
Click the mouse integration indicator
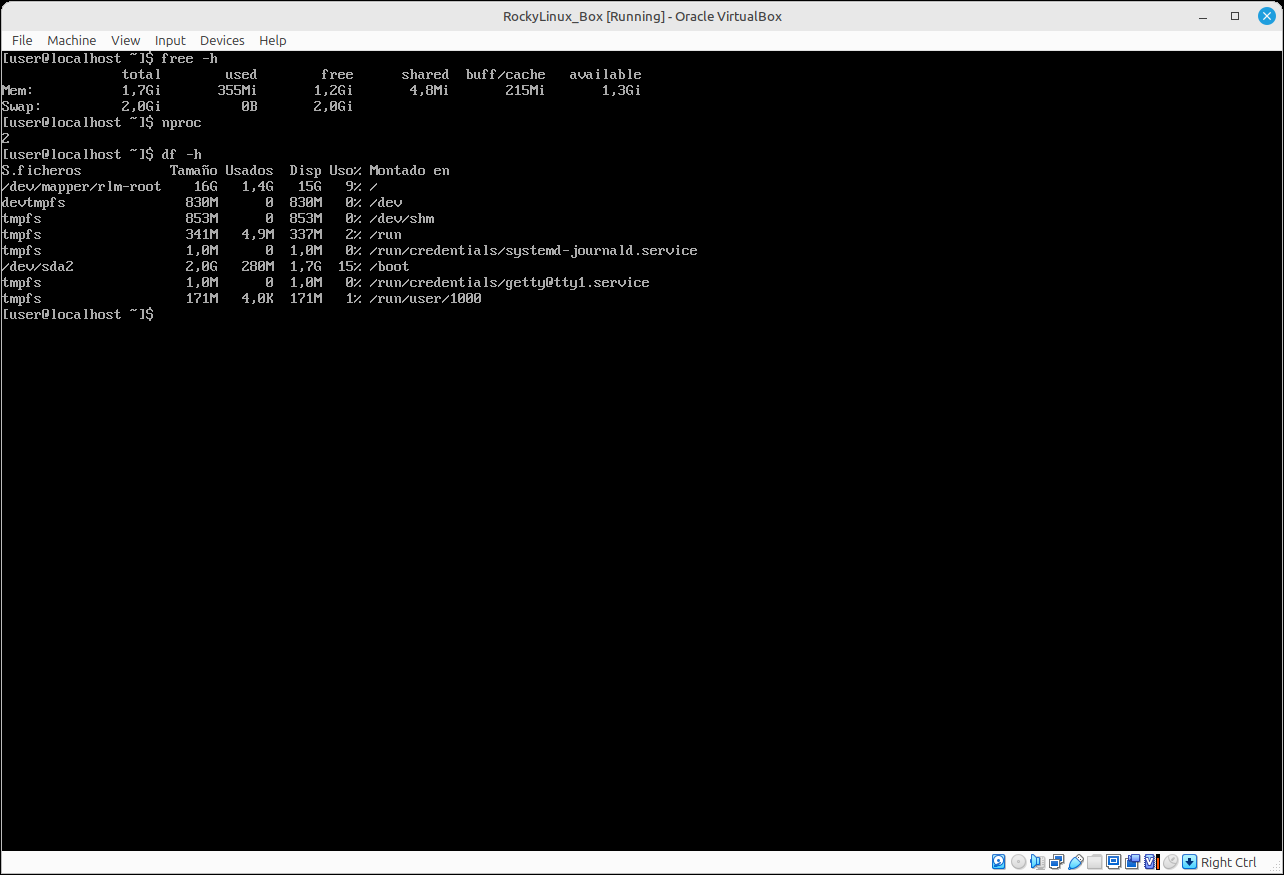click(x=1170, y=862)
